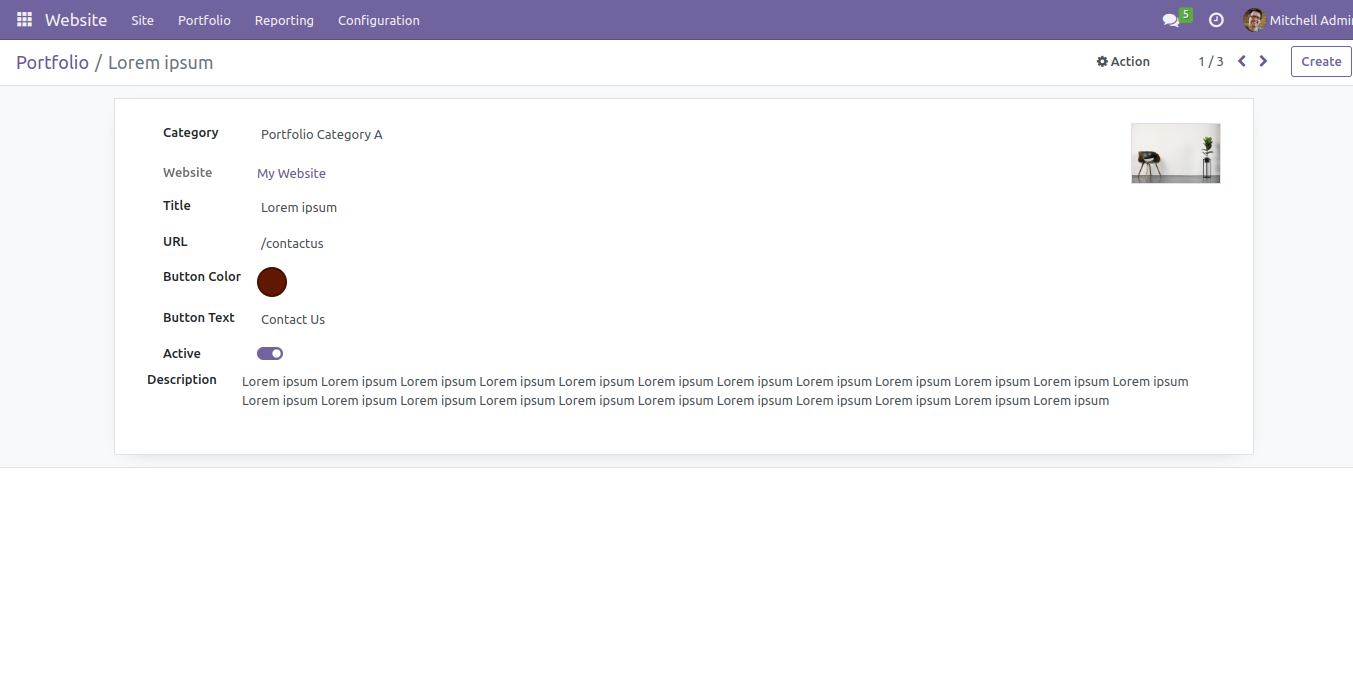This screenshot has width=1353, height=678.
Task: Click the Website app title
Action: click(76, 20)
